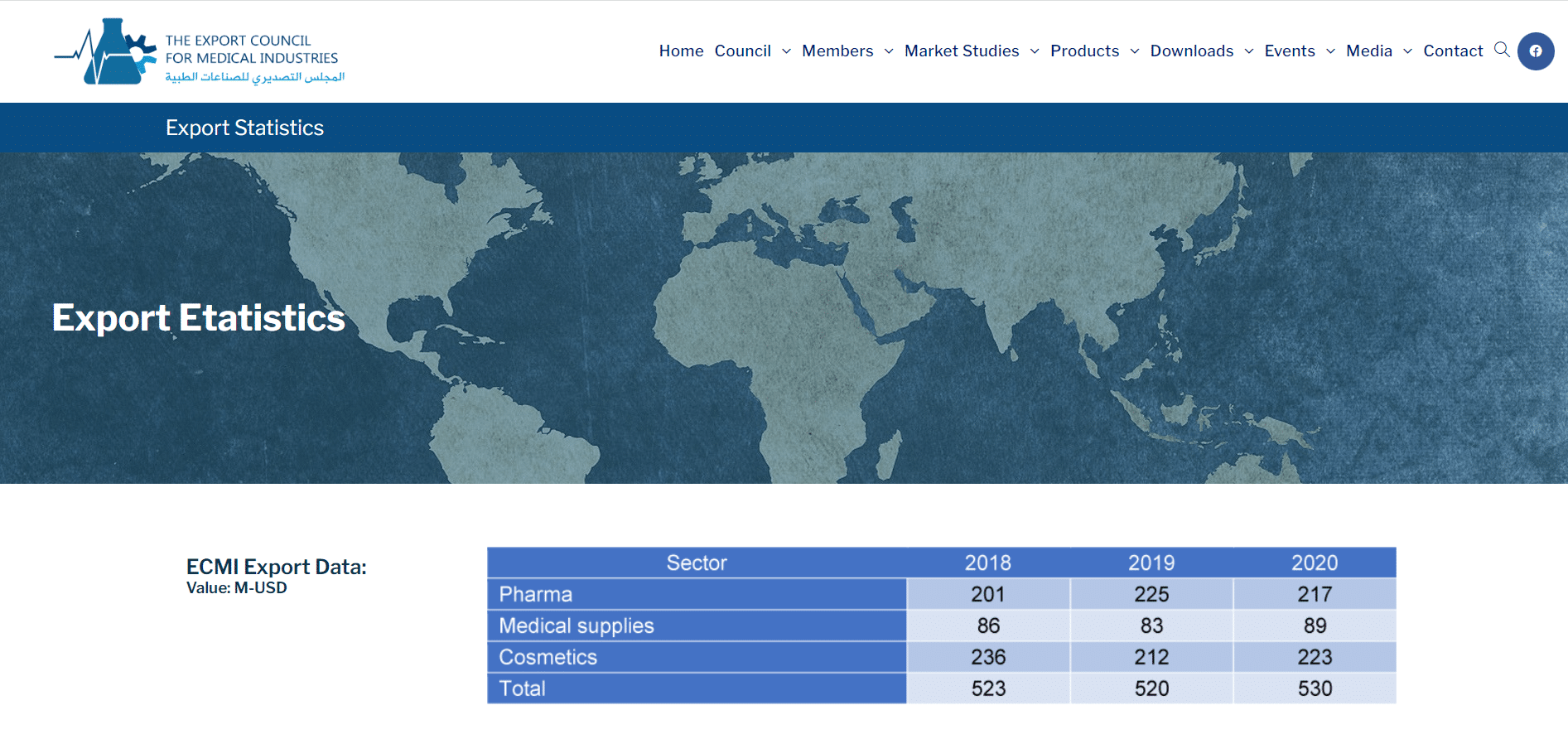
Task: Click the Sector header cell in table
Action: 697,563
